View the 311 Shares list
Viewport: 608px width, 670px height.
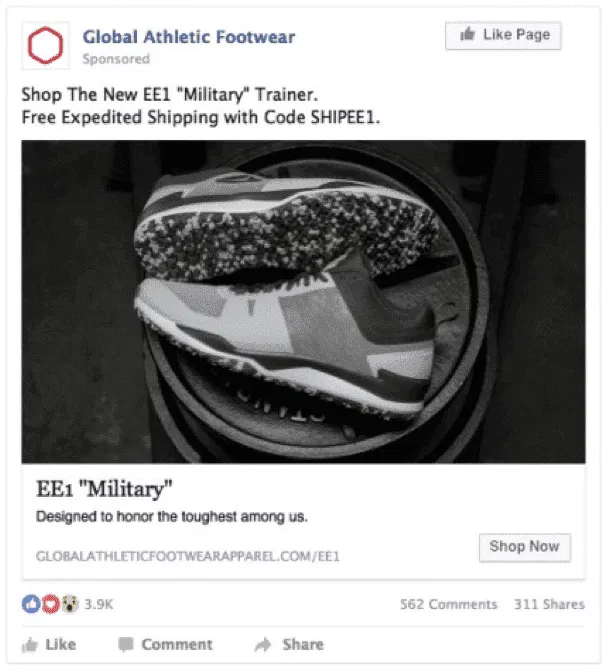pyautogui.click(x=549, y=604)
